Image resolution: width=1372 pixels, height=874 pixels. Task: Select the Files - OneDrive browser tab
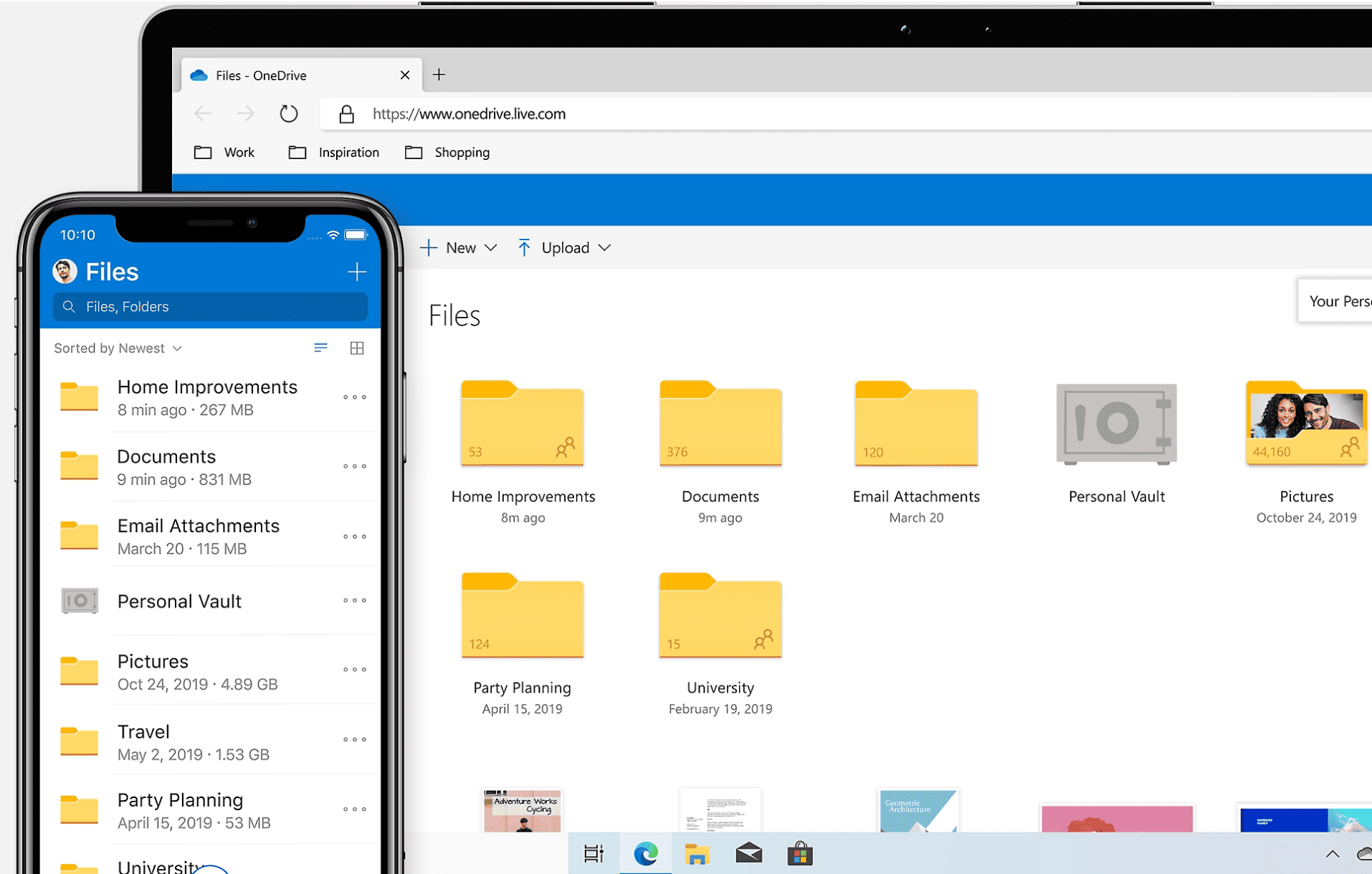point(301,75)
